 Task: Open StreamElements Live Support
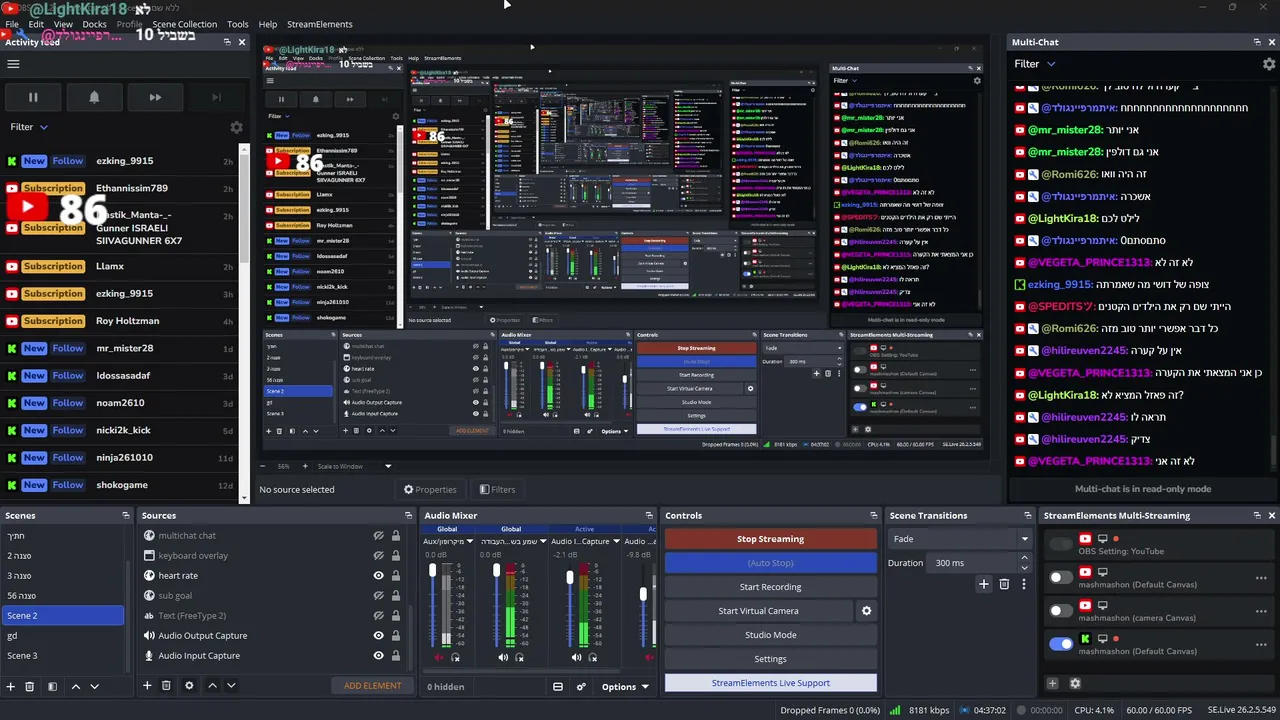click(x=771, y=683)
